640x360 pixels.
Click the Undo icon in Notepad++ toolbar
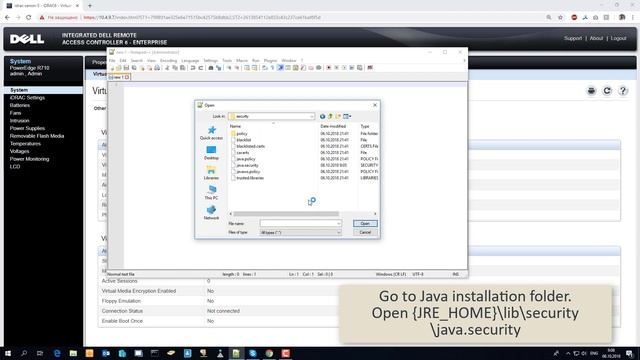193,68
